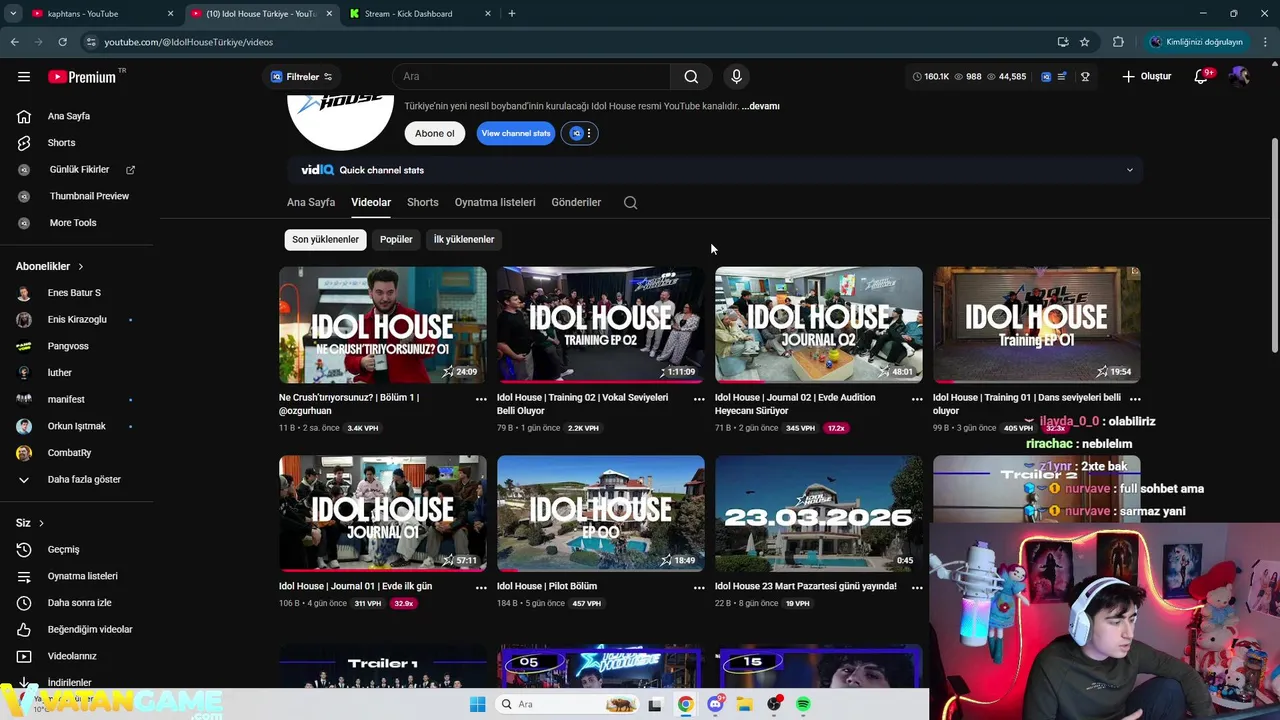Open more options for the Pilot Bölüm video

tap(699, 588)
